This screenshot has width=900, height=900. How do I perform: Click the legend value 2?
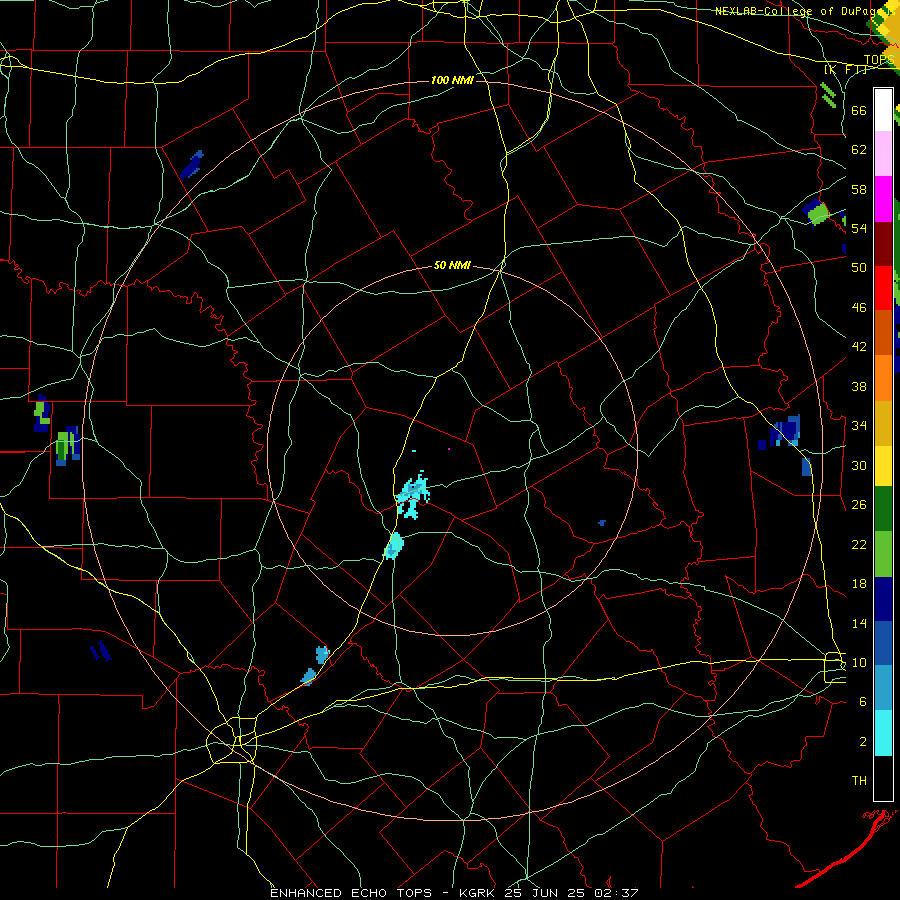click(x=863, y=742)
